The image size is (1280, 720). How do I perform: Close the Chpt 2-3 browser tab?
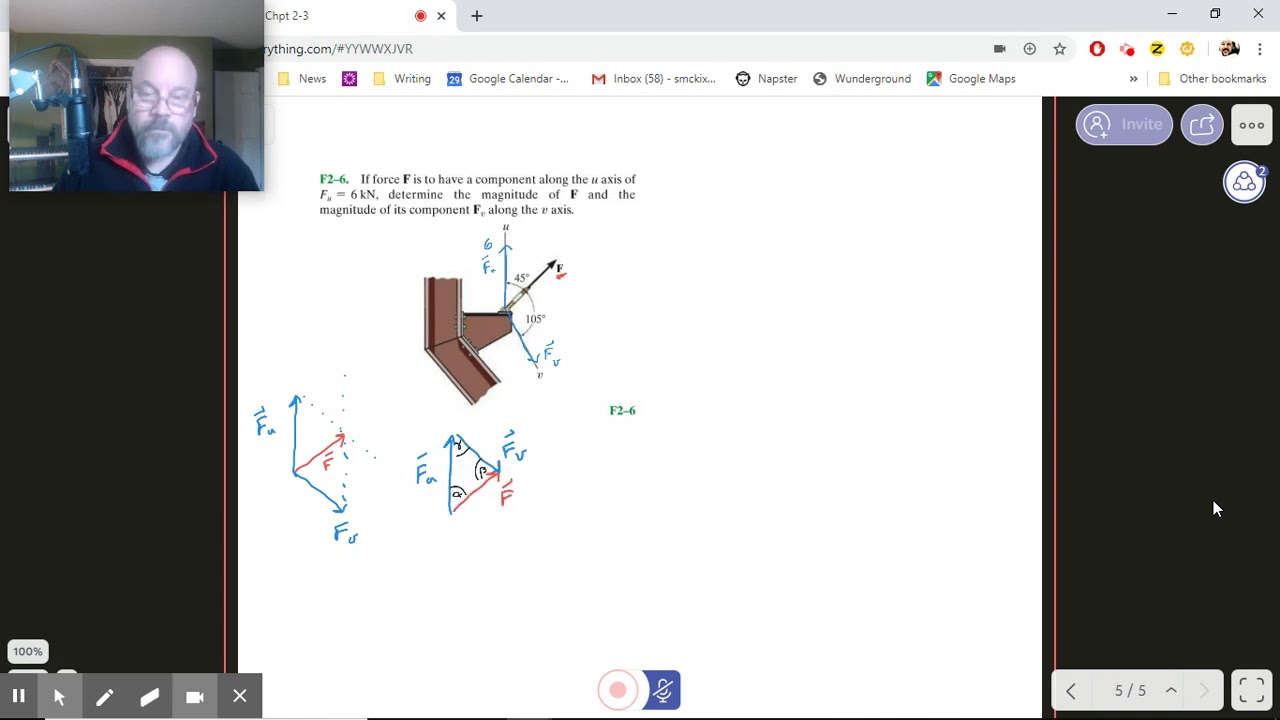(441, 16)
